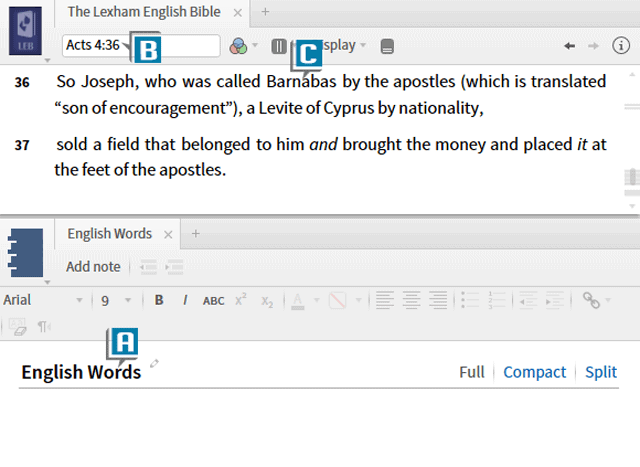Click the insert hyperlink icon

pyautogui.click(x=591, y=300)
